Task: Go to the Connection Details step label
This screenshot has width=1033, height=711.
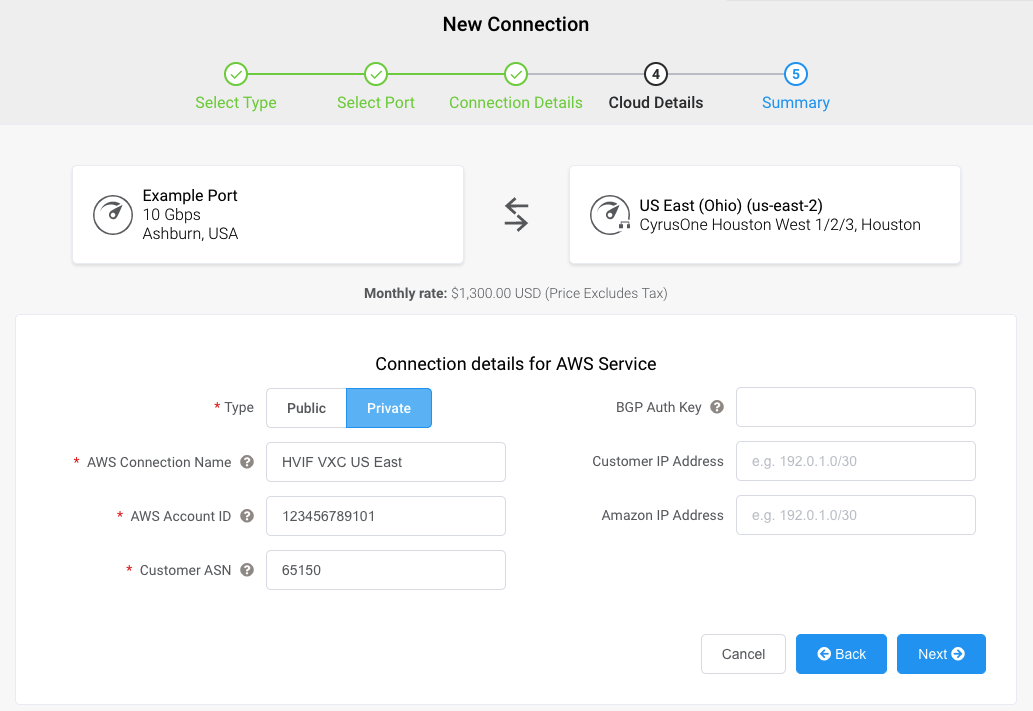Action: coord(516,103)
